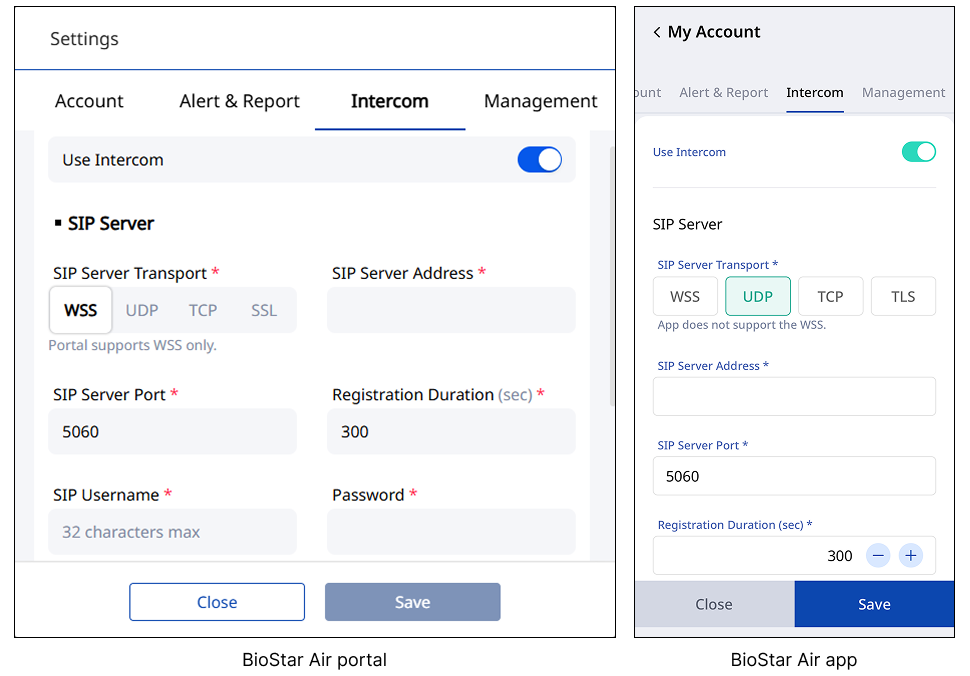The width and height of the screenshot is (970, 676).
Task: Open the Account tab in portal Settings
Action: click(x=89, y=101)
